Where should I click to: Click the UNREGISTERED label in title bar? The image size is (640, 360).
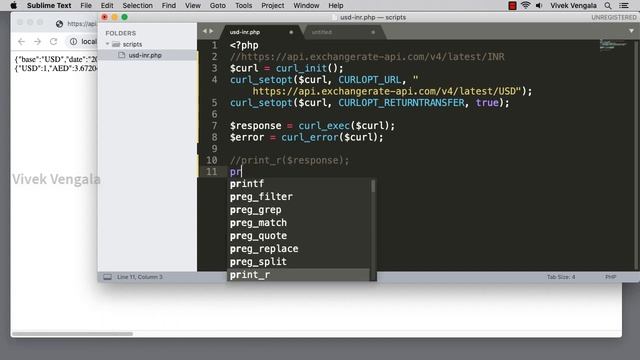[614, 17]
